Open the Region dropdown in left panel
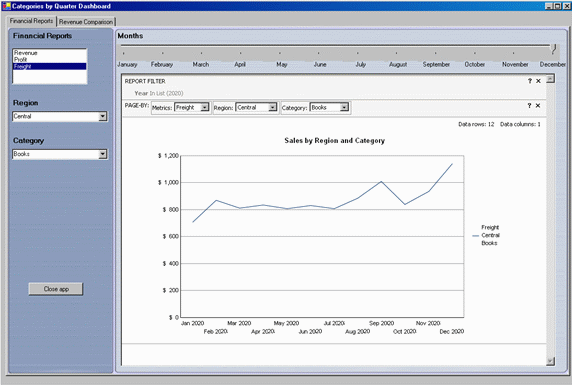This screenshot has height=385, width=572. 103,116
